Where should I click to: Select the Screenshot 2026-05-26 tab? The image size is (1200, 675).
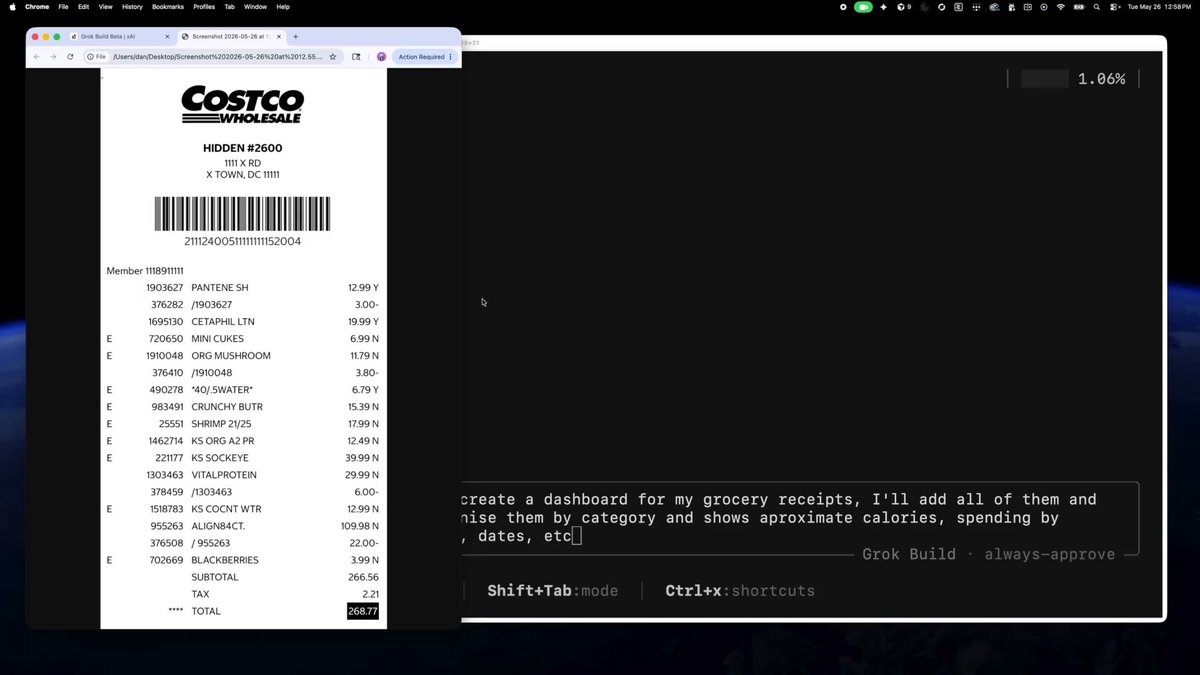click(x=232, y=36)
